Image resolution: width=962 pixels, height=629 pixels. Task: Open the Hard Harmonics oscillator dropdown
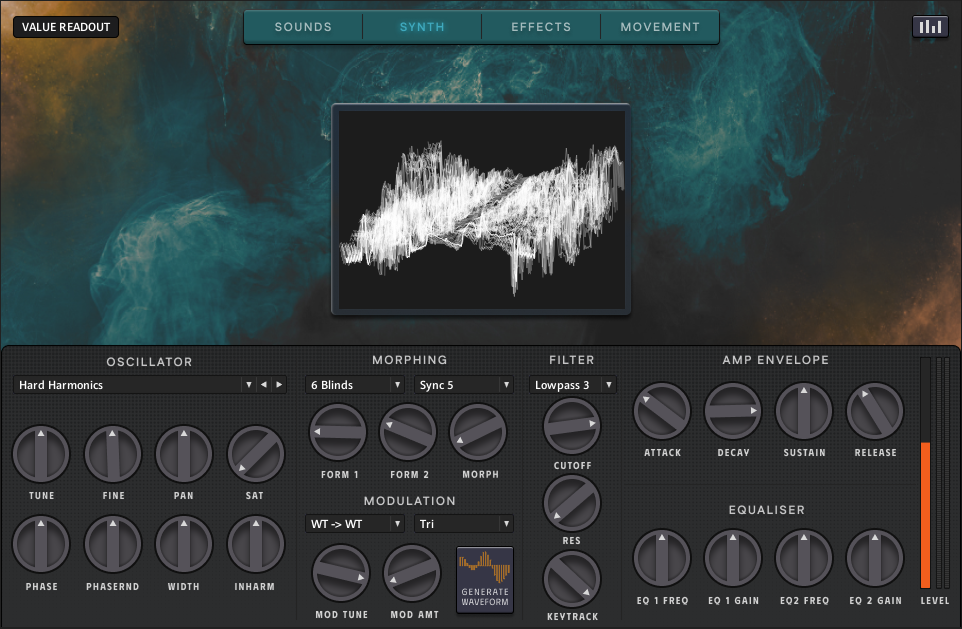coord(135,385)
